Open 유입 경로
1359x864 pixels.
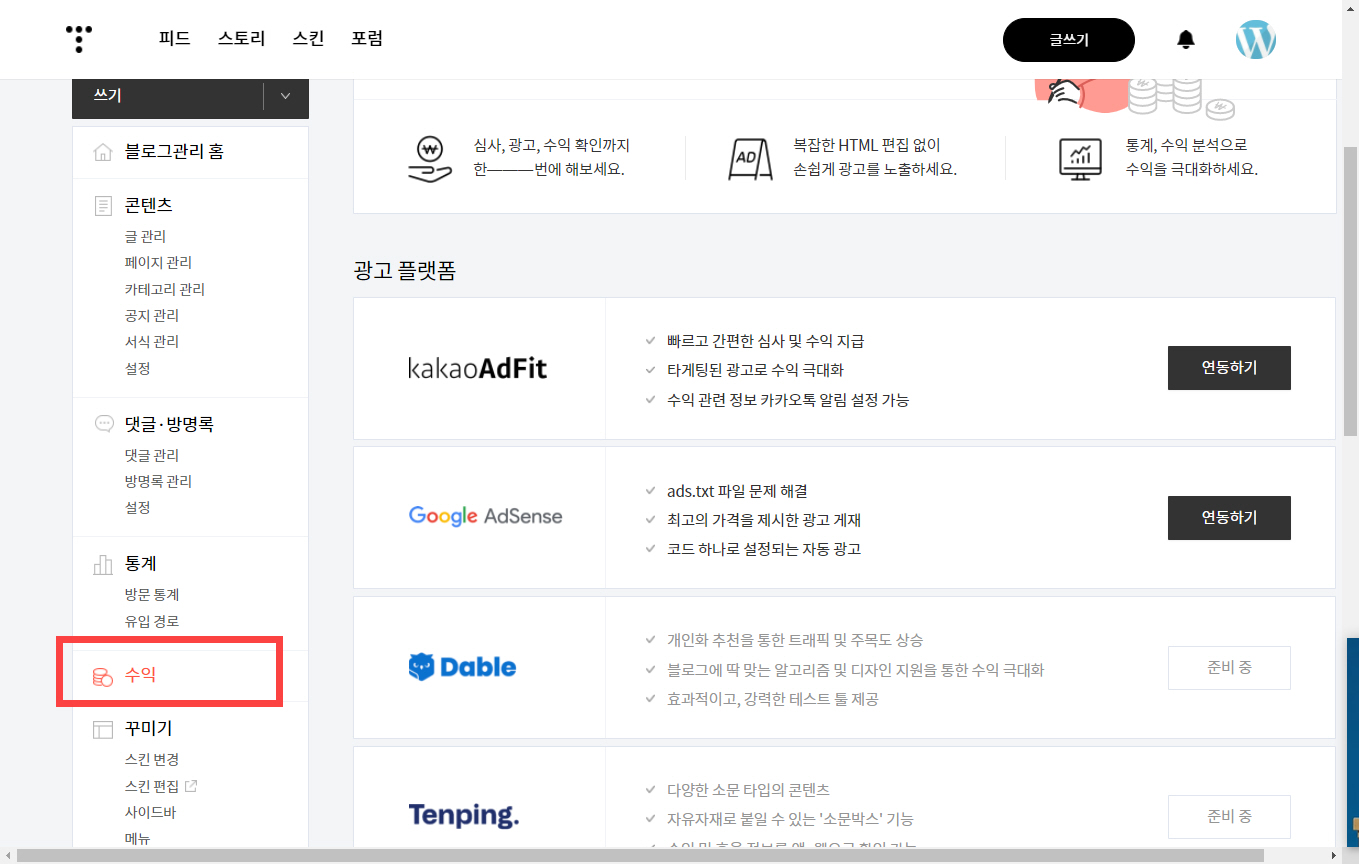[x=152, y=622]
